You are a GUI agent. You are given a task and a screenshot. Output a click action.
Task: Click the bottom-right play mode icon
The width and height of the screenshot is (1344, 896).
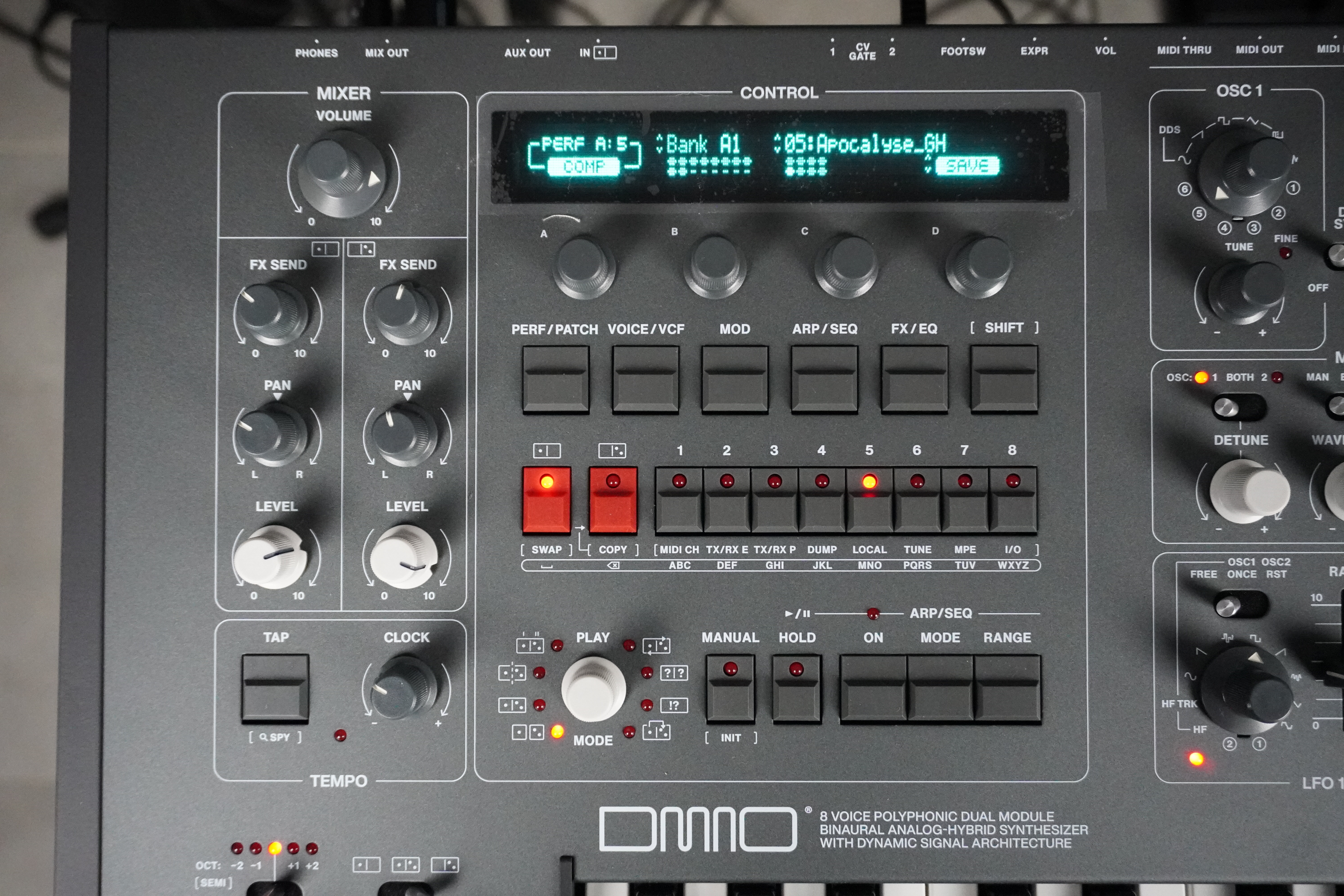657,731
